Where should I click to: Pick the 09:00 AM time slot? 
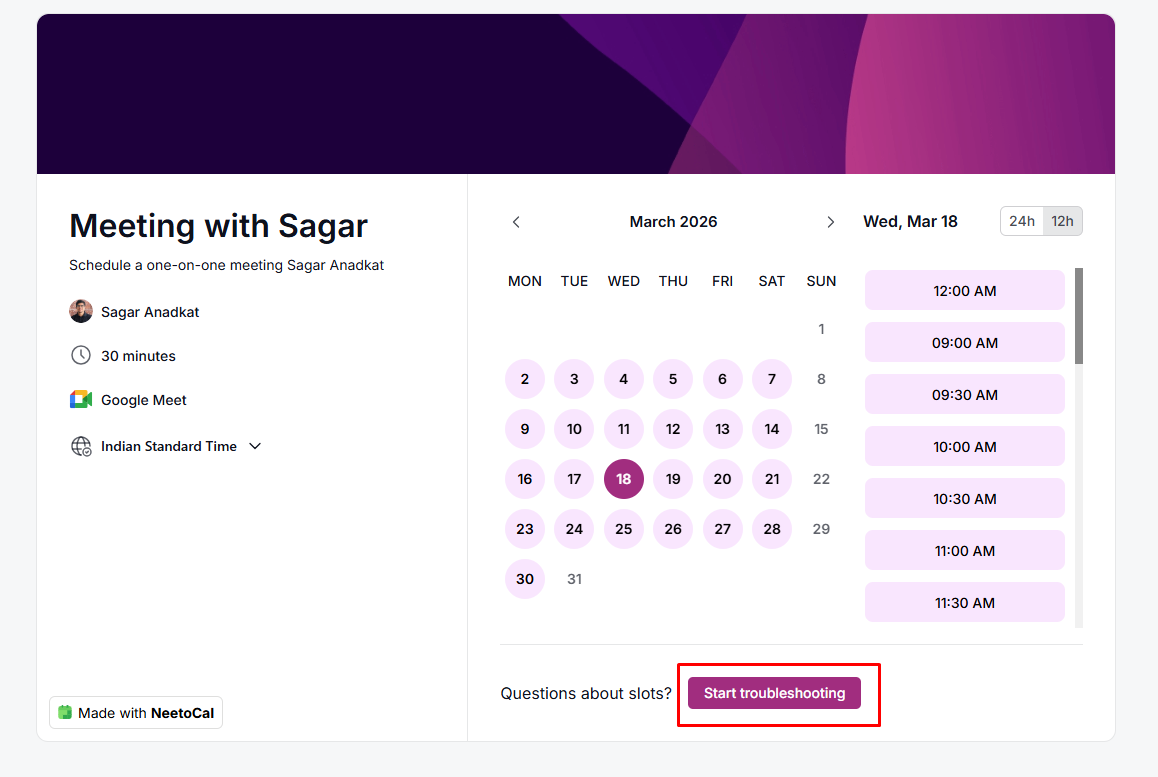[x=964, y=343]
